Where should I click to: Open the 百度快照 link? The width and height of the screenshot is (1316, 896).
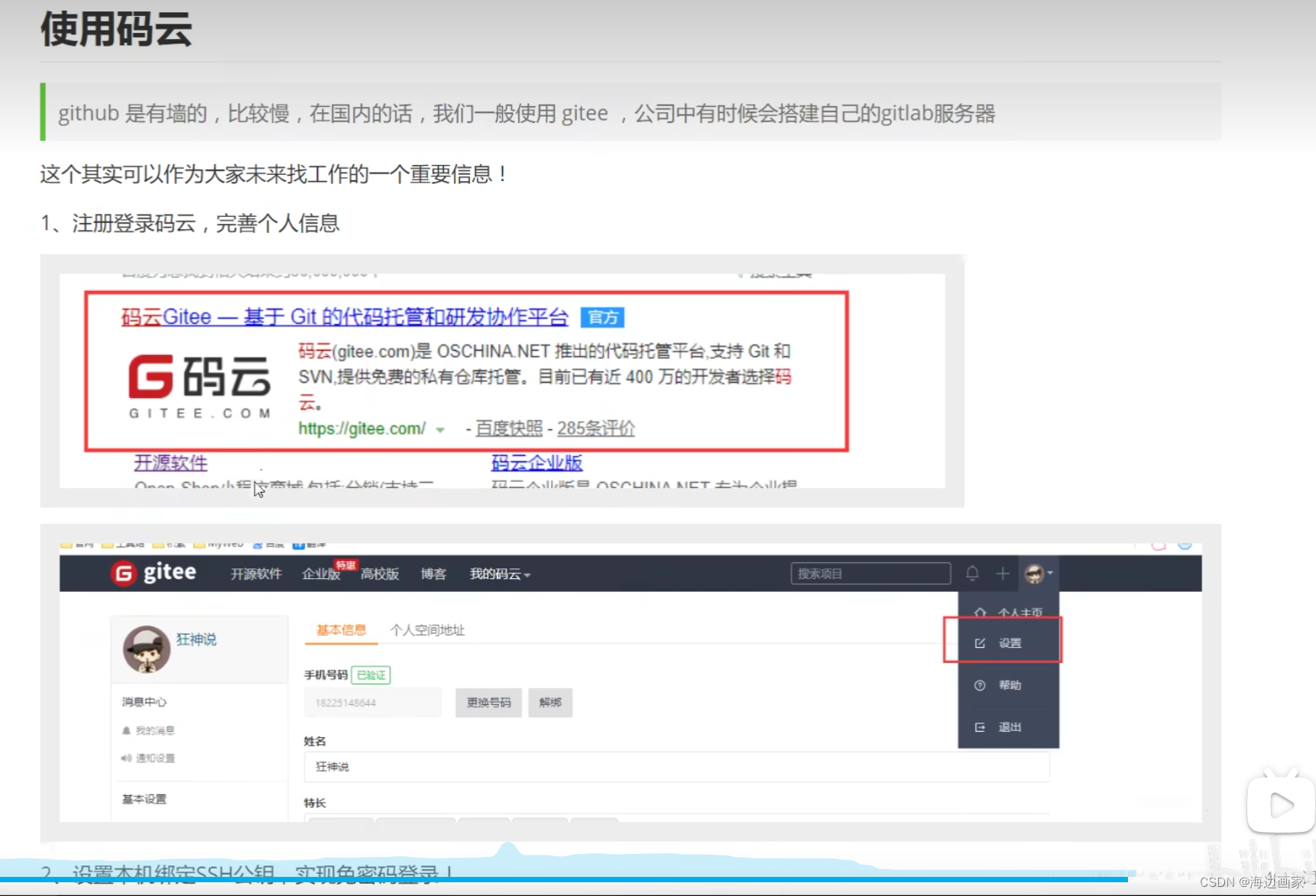[509, 429]
